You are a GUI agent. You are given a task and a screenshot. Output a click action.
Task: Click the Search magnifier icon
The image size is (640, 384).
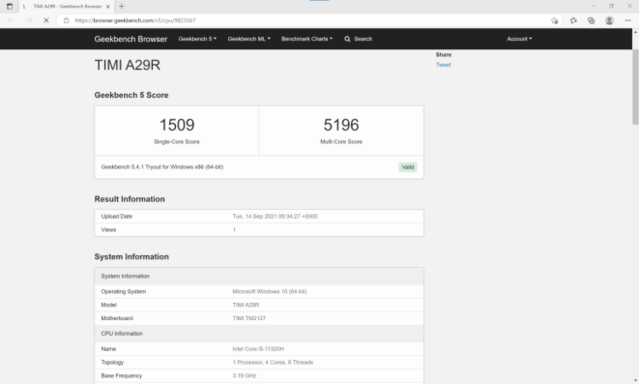click(347, 39)
